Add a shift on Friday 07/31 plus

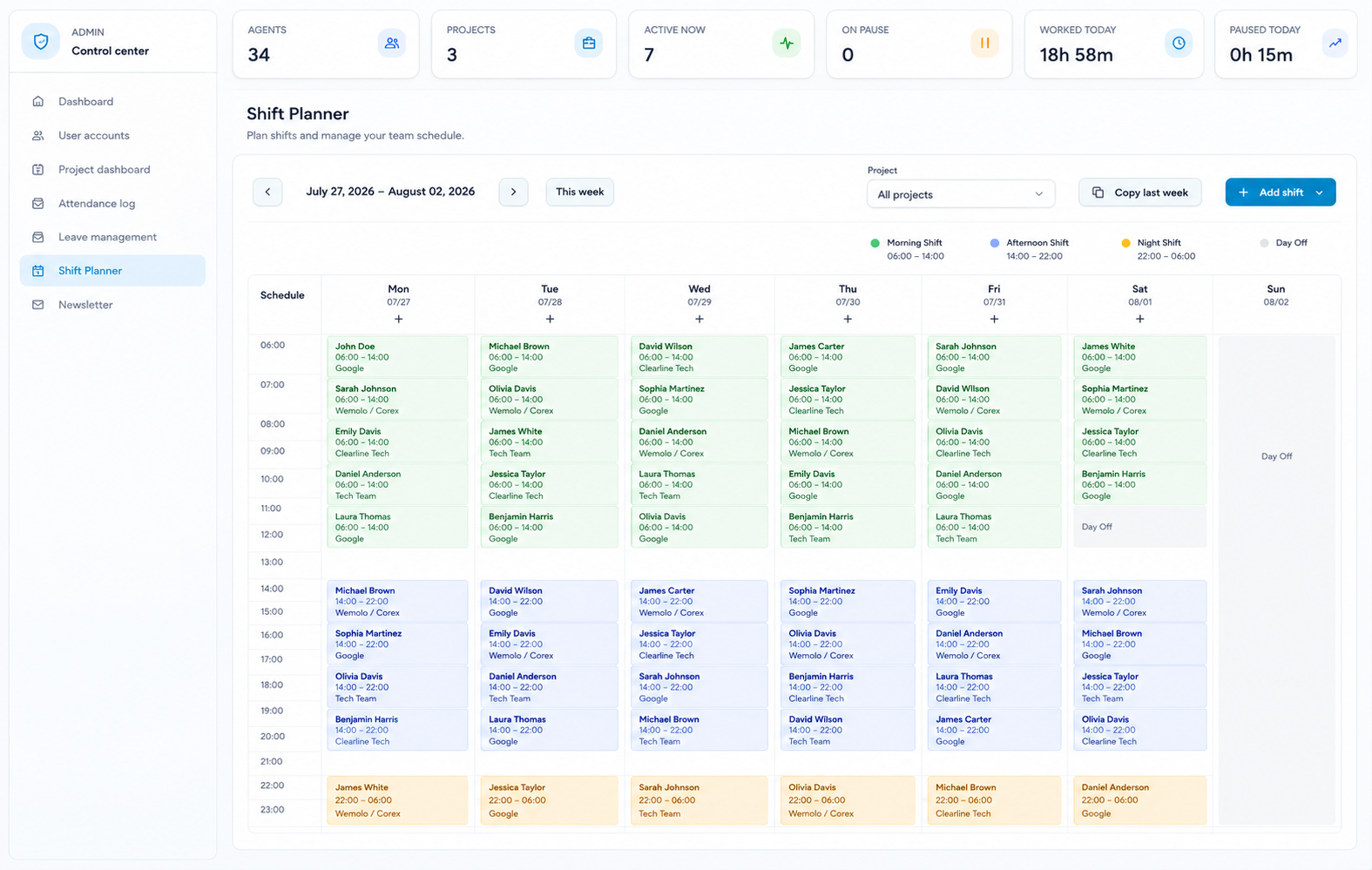pyautogui.click(x=994, y=319)
